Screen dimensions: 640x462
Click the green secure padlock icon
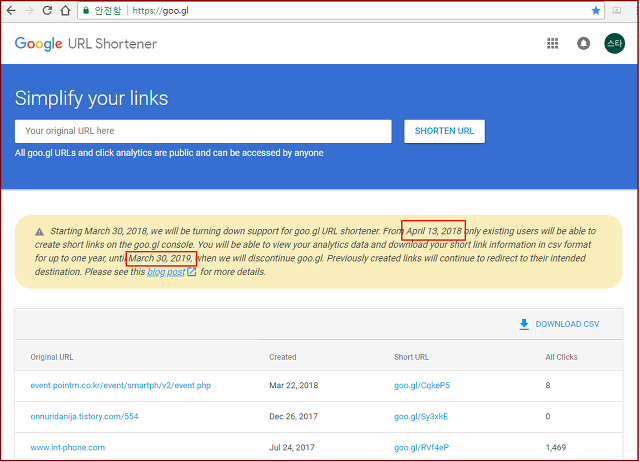point(86,10)
